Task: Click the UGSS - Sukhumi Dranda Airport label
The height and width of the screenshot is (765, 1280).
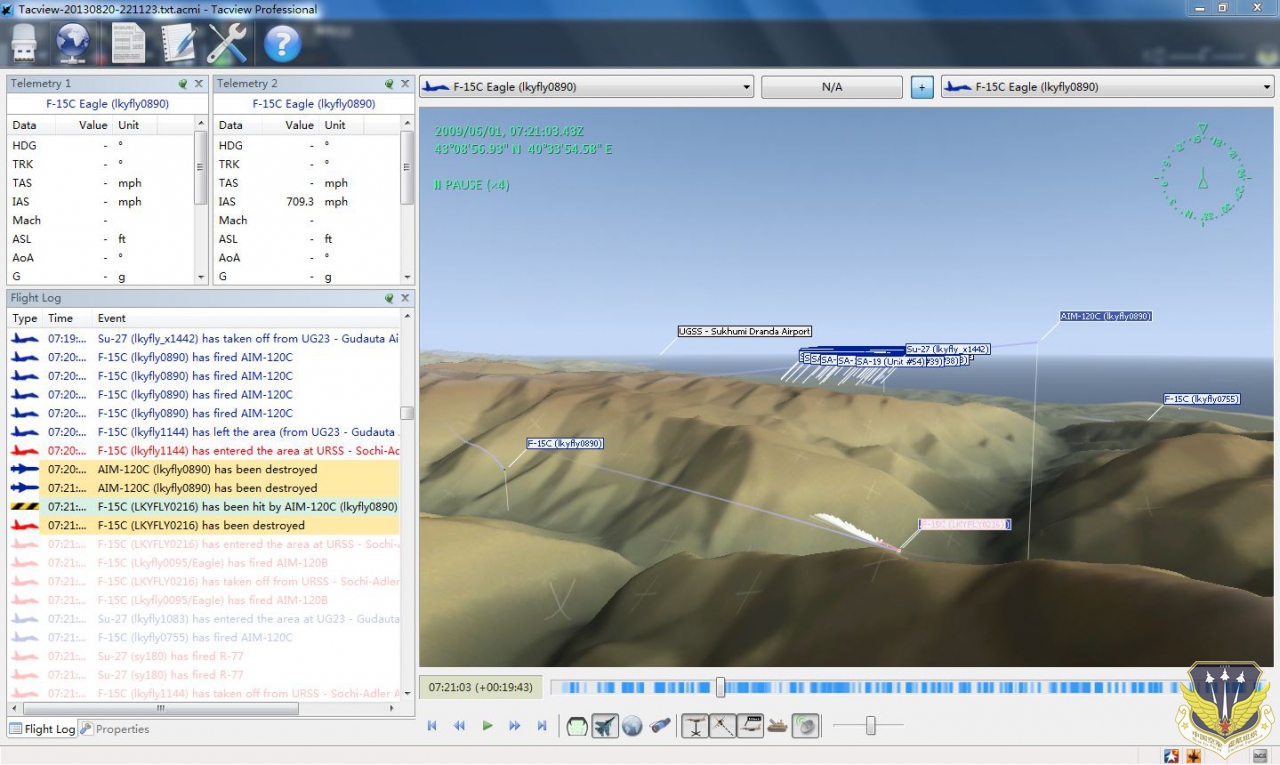Action: coord(744,331)
